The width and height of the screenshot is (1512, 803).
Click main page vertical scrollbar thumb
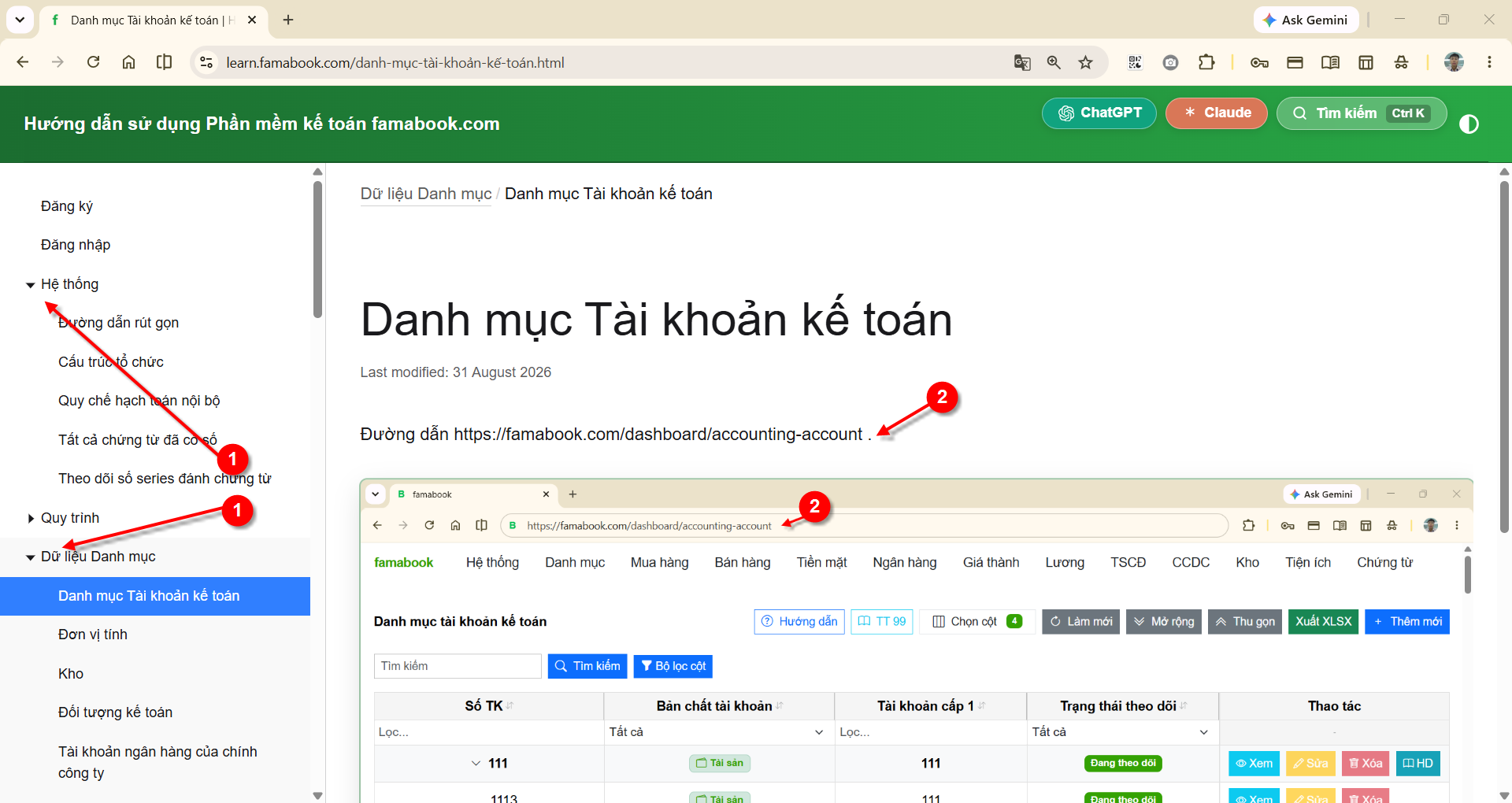1504,357
